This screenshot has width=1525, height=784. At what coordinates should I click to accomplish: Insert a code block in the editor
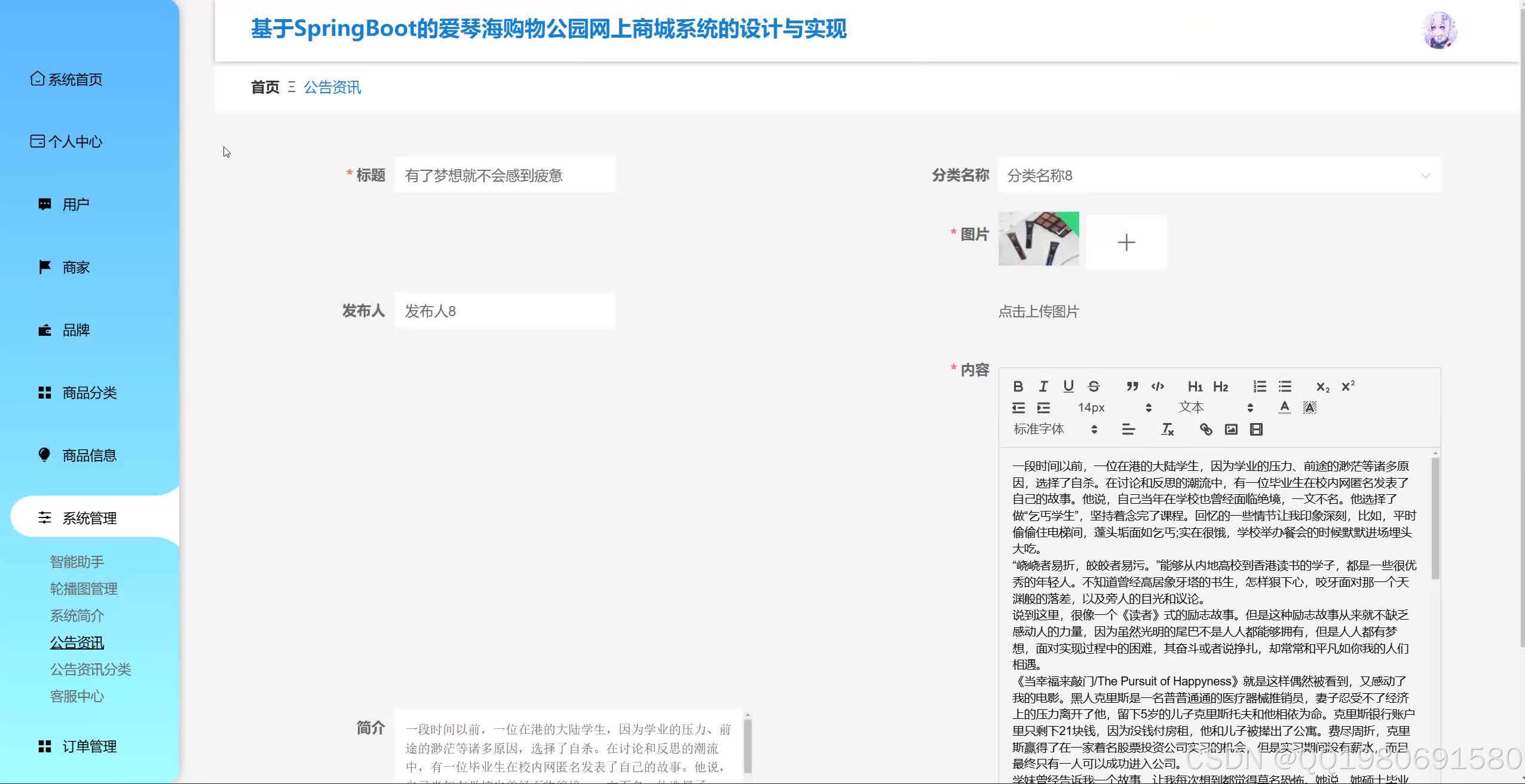tap(1157, 386)
